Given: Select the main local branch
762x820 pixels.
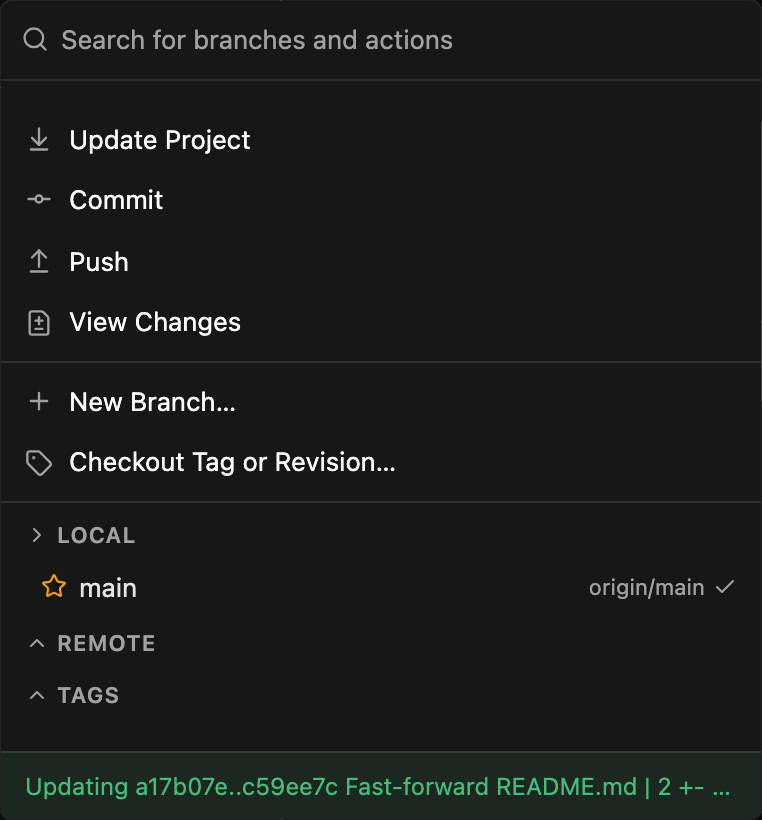Looking at the screenshot, I should [381, 587].
